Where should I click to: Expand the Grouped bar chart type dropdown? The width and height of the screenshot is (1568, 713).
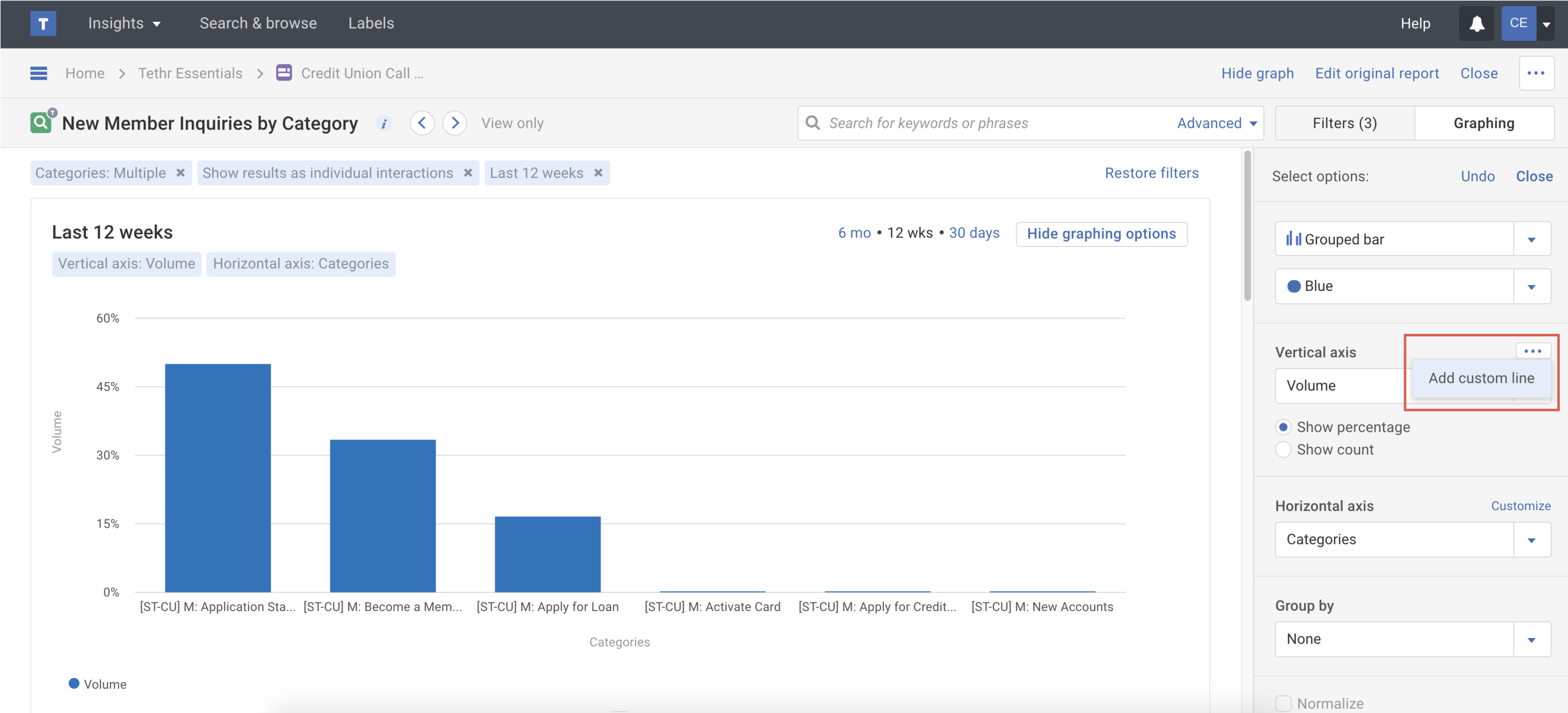point(1531,239)
